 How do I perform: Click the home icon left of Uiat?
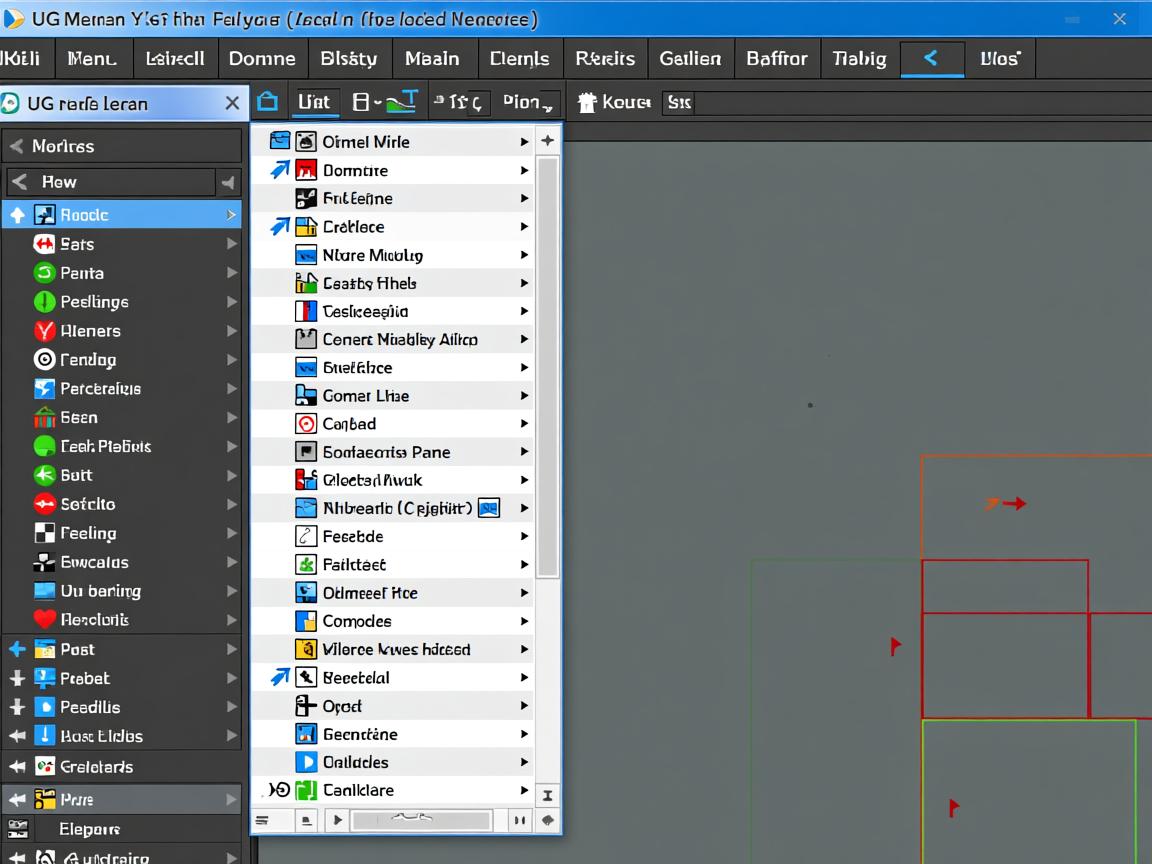tap(267, 102)
